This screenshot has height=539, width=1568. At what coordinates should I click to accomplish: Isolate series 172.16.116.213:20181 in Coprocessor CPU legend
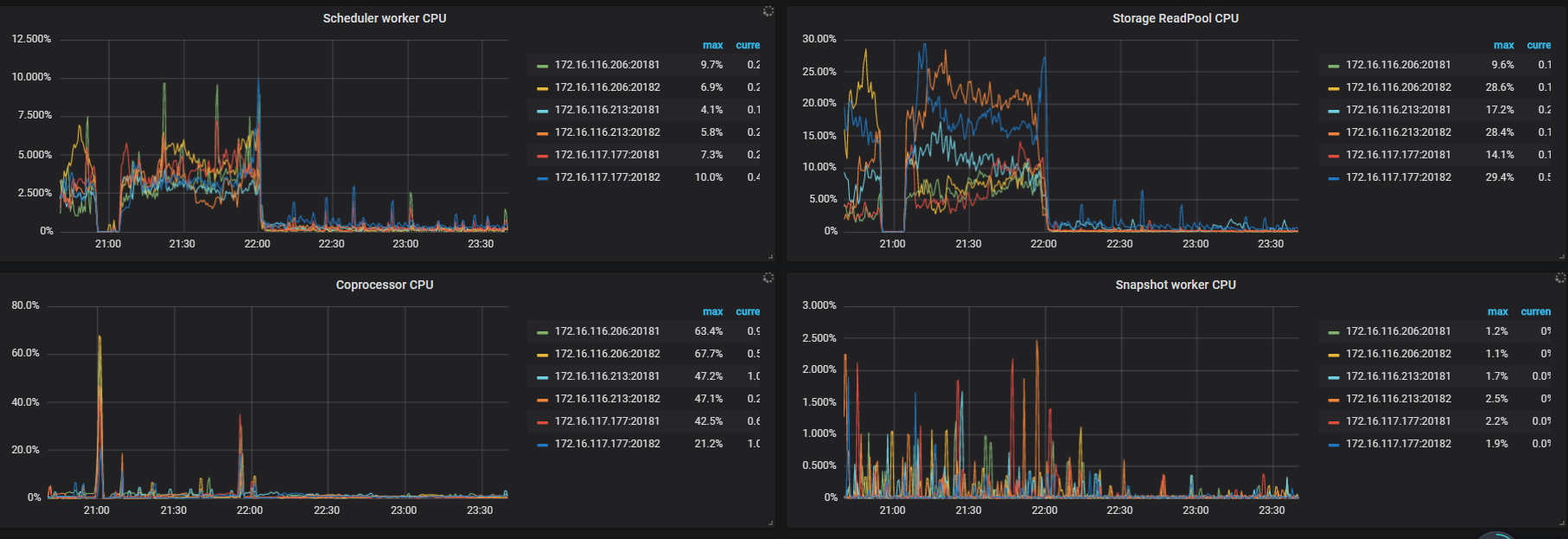click(x=607, y=376)
